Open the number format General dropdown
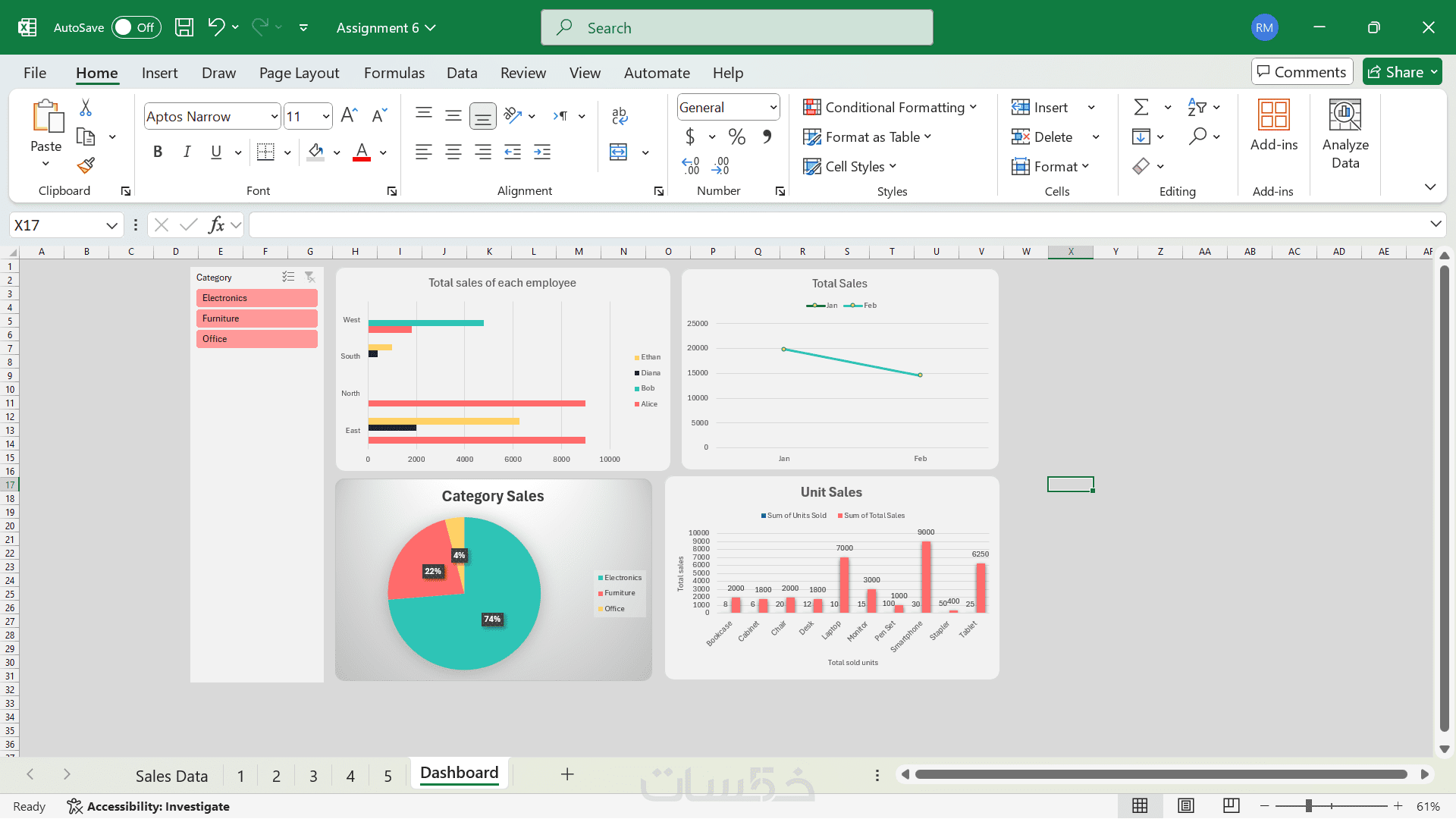This screenshot has height=819, width=1456. [x=773, y=108]
